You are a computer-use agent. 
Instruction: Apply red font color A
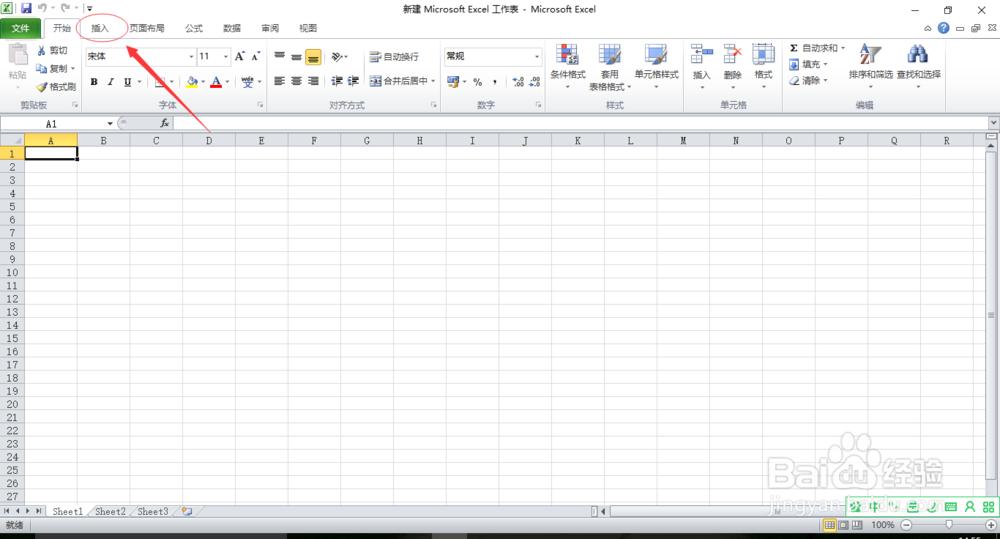(216, 82)
